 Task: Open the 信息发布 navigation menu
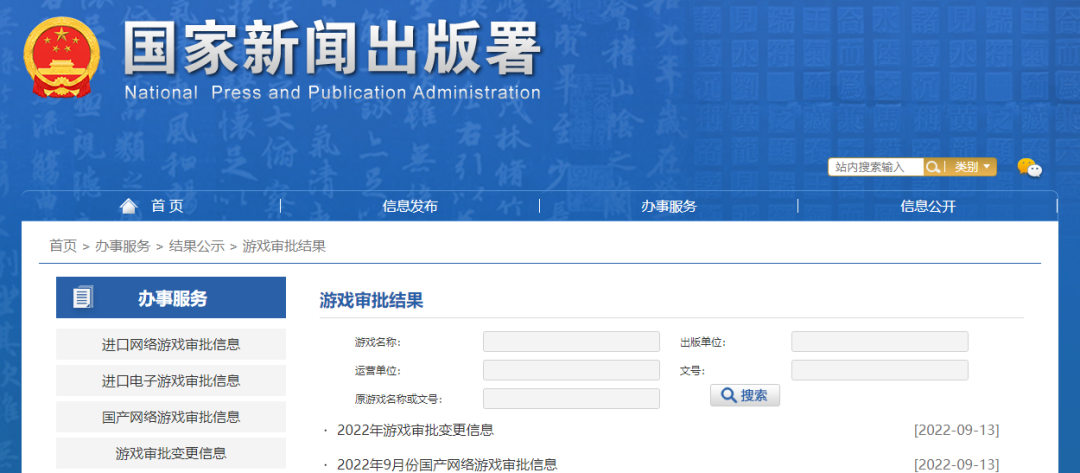(x=410, y=206)
